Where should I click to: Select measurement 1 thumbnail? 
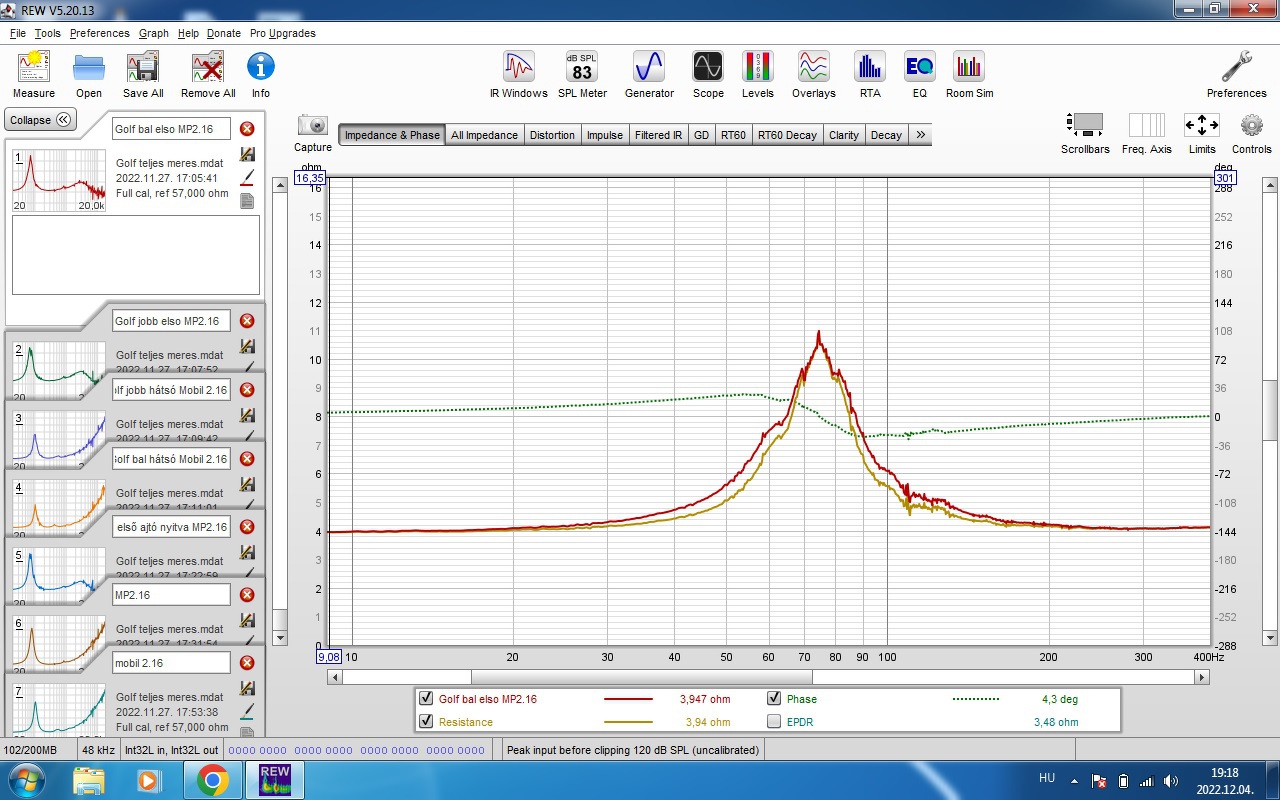click(59, 181)
